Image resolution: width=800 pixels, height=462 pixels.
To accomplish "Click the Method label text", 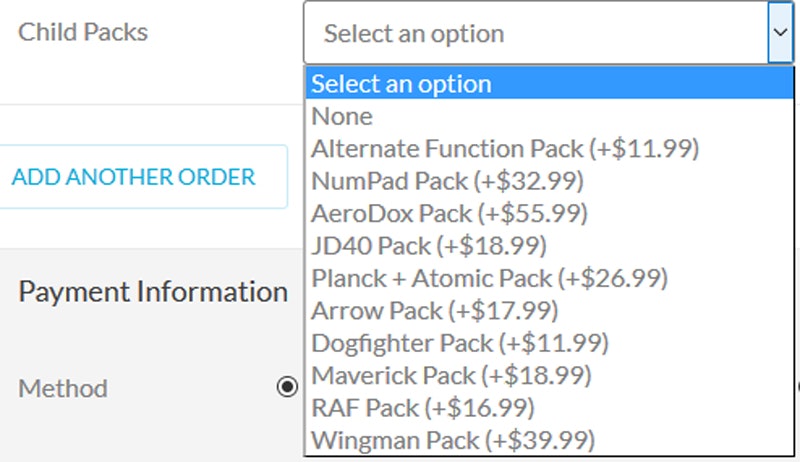I will (63, 387).
